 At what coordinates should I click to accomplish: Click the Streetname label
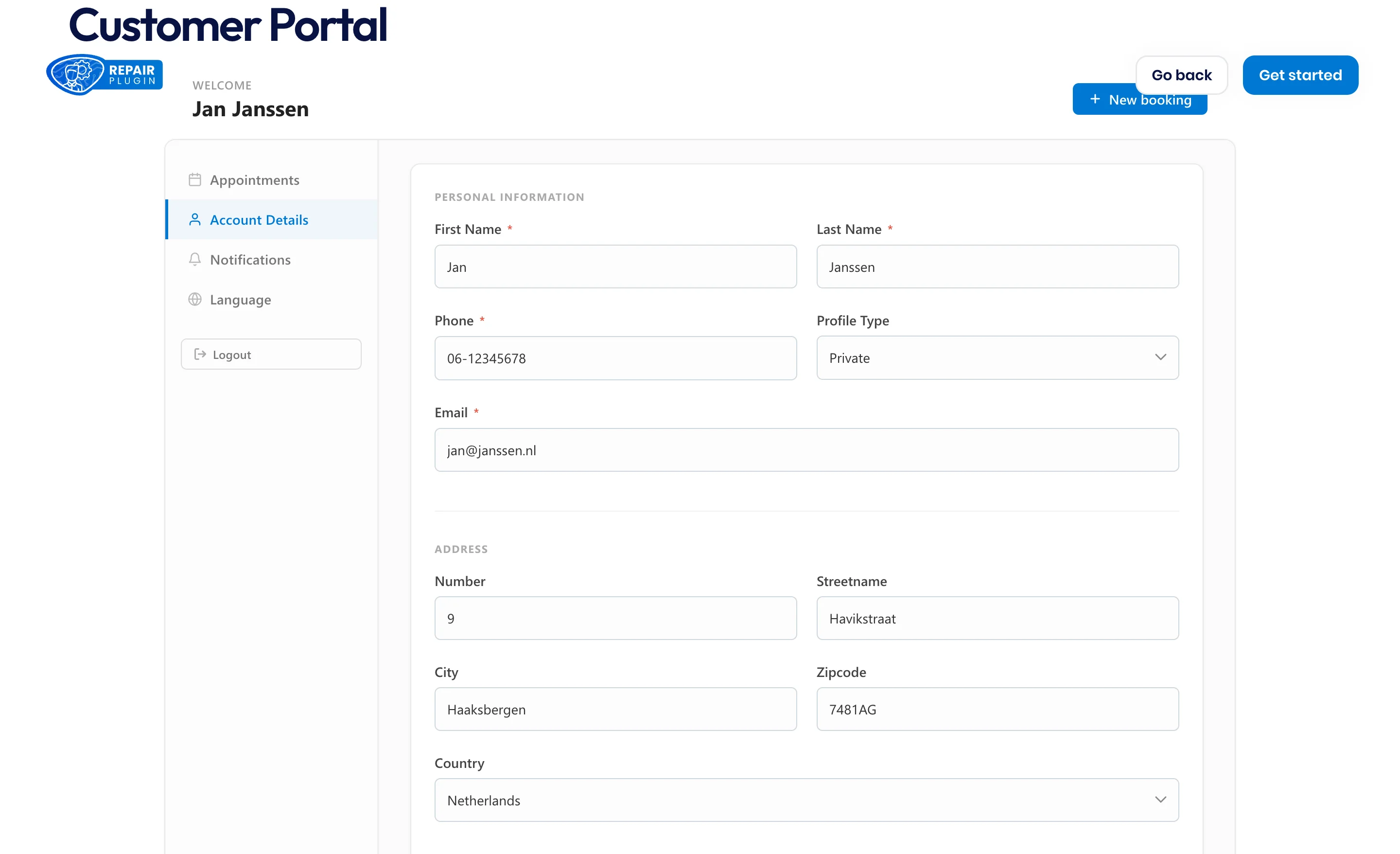coord(852,581)
